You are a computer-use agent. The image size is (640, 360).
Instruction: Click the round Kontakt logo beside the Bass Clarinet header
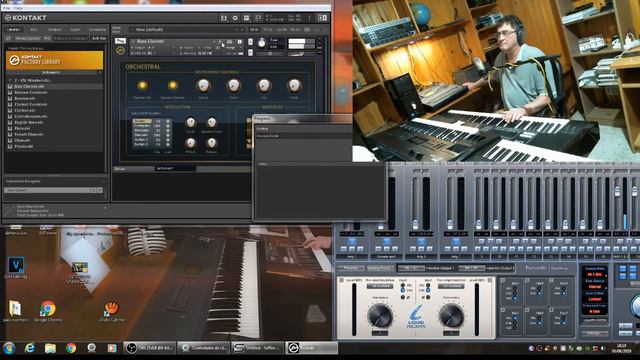pos(120,50)
